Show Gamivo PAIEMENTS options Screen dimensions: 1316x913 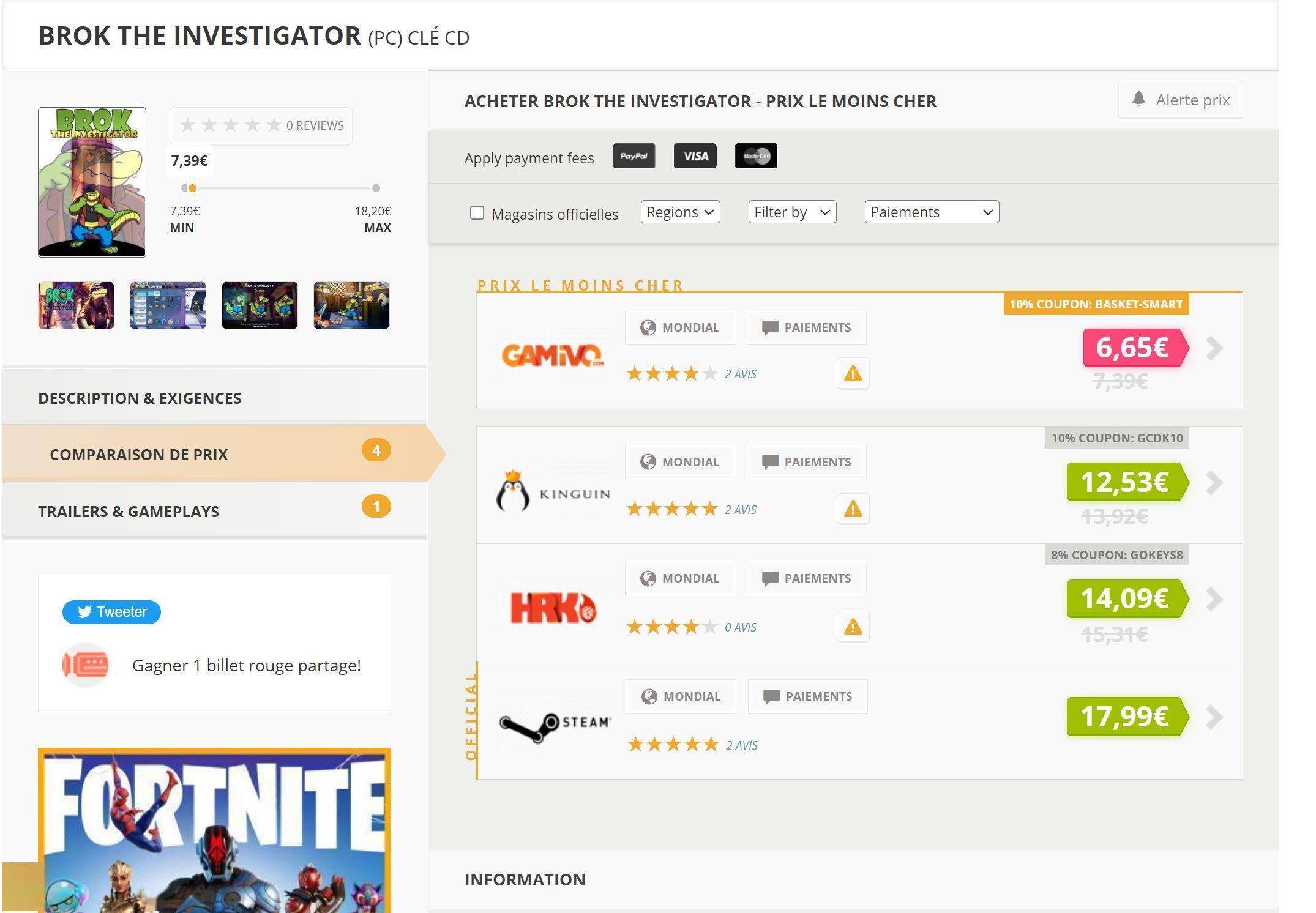806,327
